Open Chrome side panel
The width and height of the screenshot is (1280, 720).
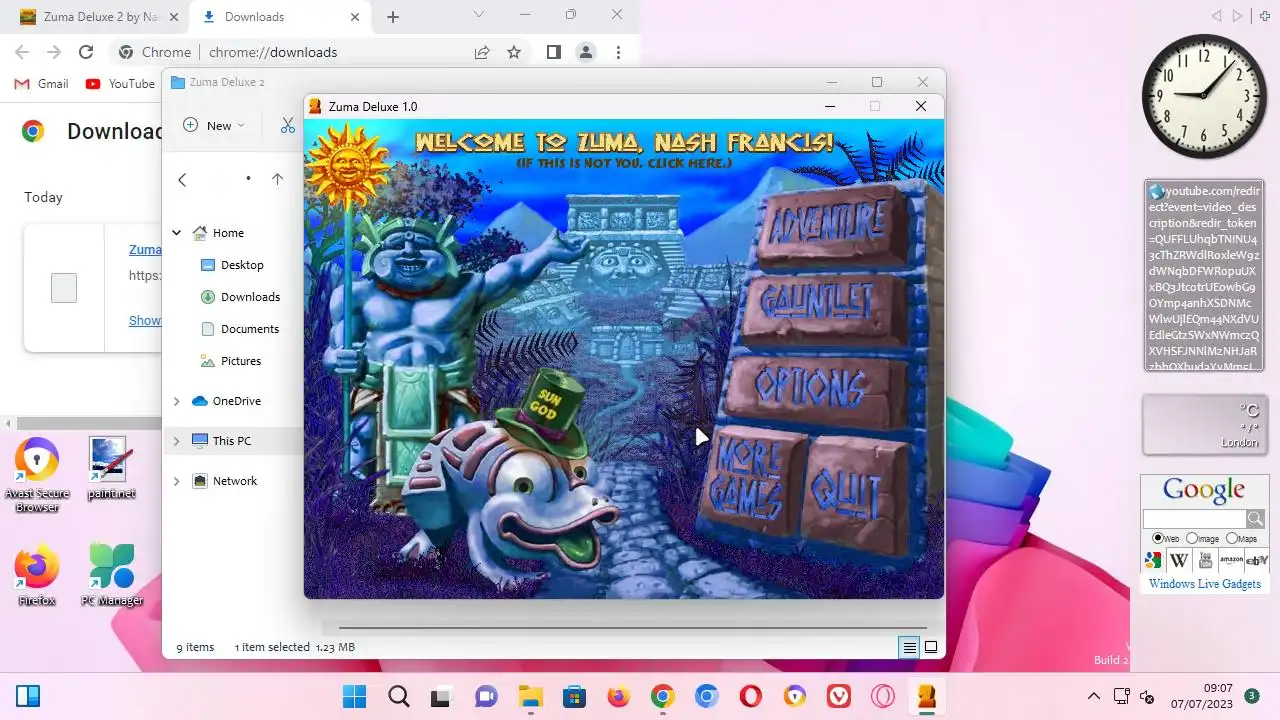point(554,52)
